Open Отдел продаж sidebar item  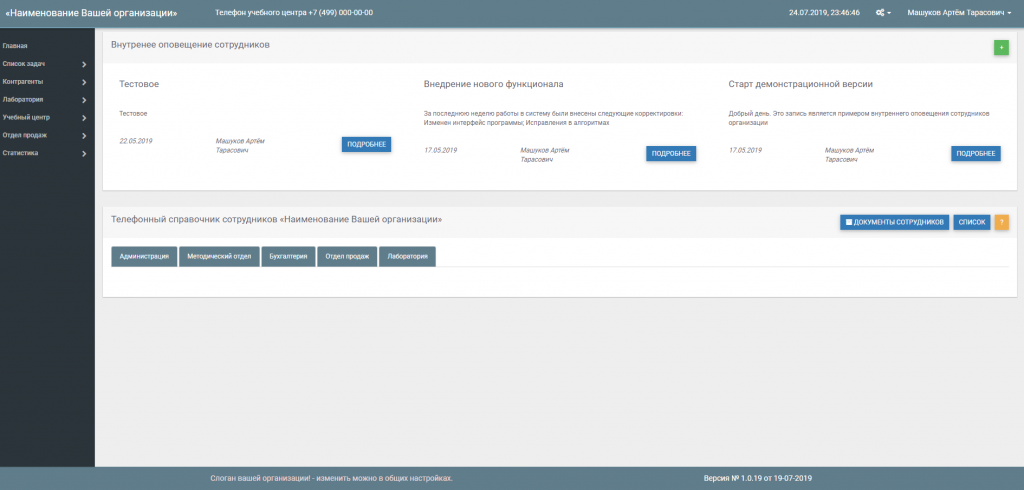point(25,135)
